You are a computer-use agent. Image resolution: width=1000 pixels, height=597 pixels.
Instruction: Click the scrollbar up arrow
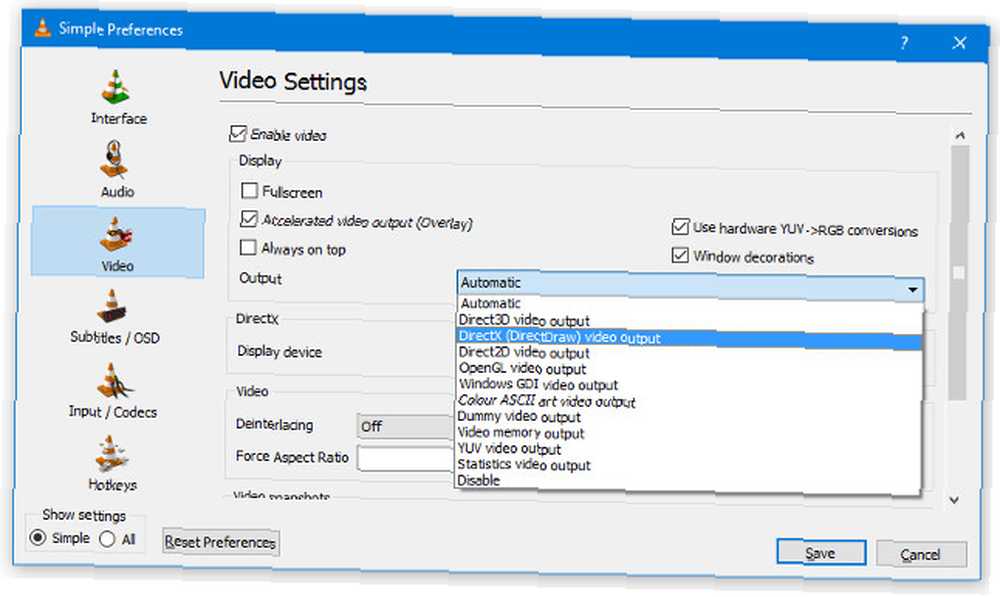[x=960, y=135]
